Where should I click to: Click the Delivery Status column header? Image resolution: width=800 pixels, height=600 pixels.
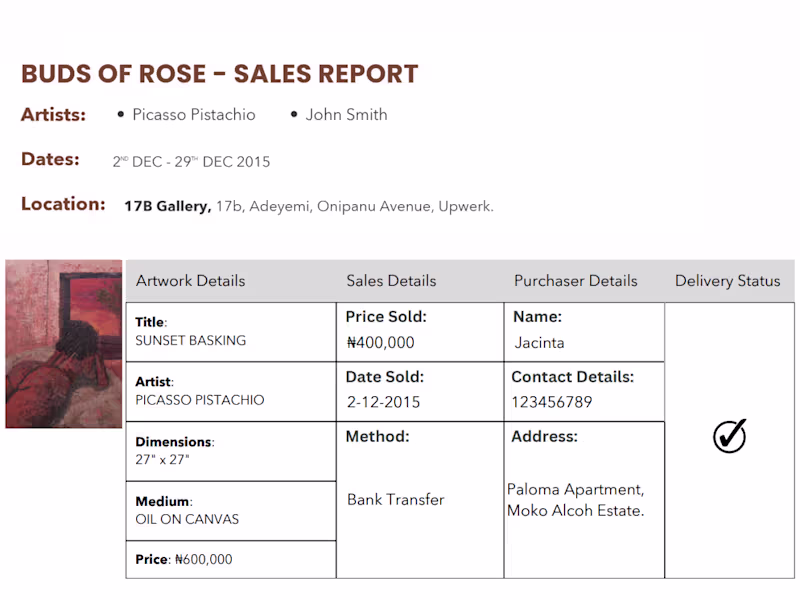(727, 281)
